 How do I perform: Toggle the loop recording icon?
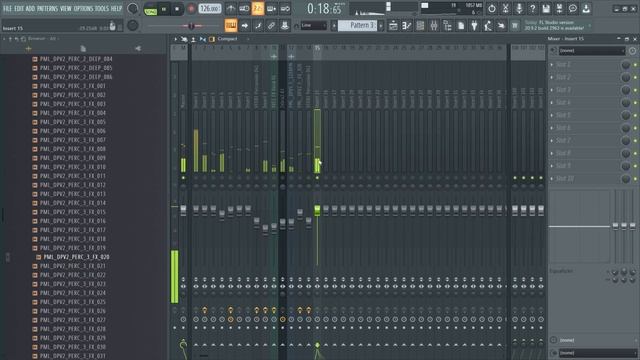click(x=285, y=9)
